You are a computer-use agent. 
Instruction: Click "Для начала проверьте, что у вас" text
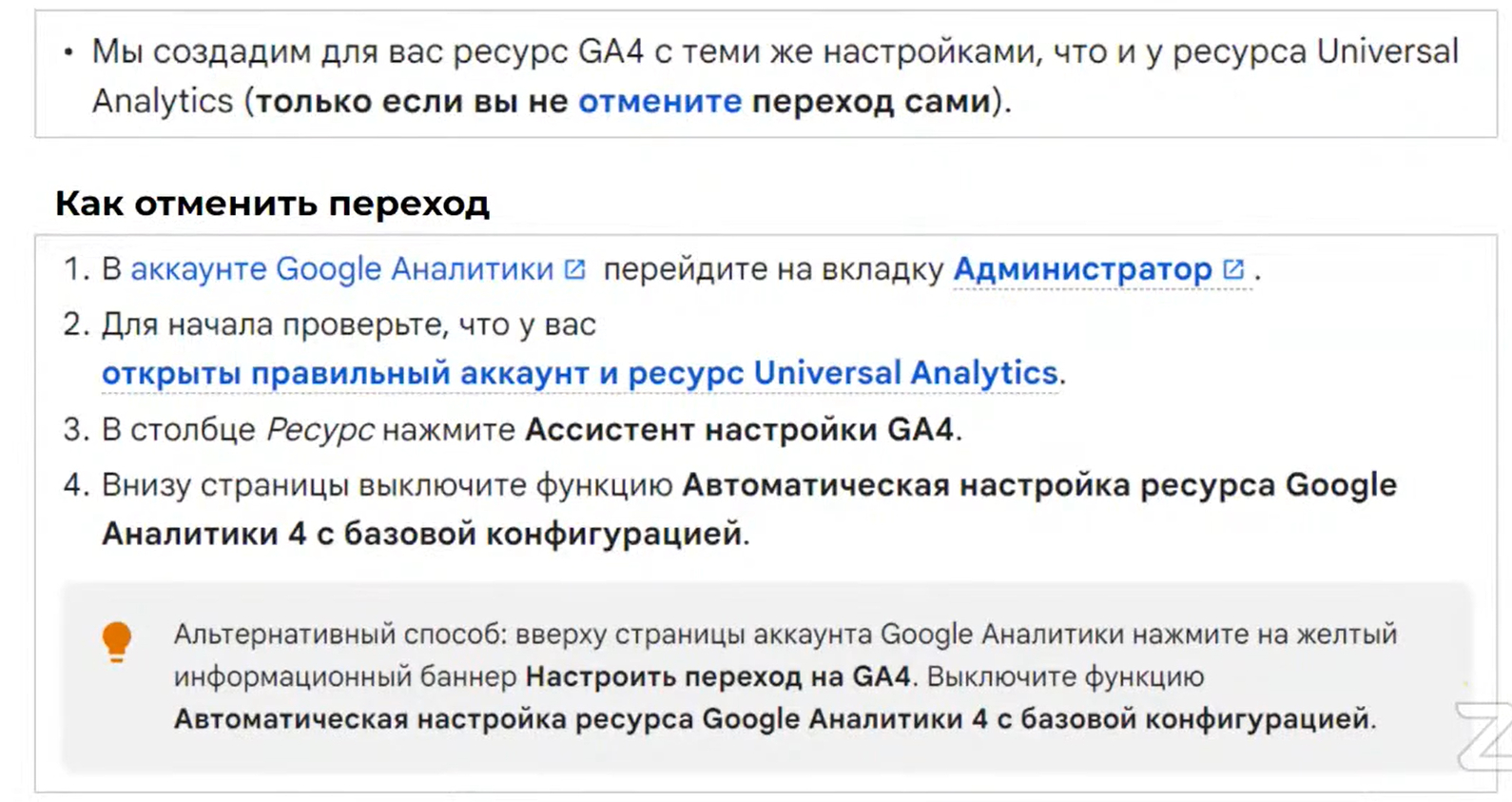click(349, 324)
